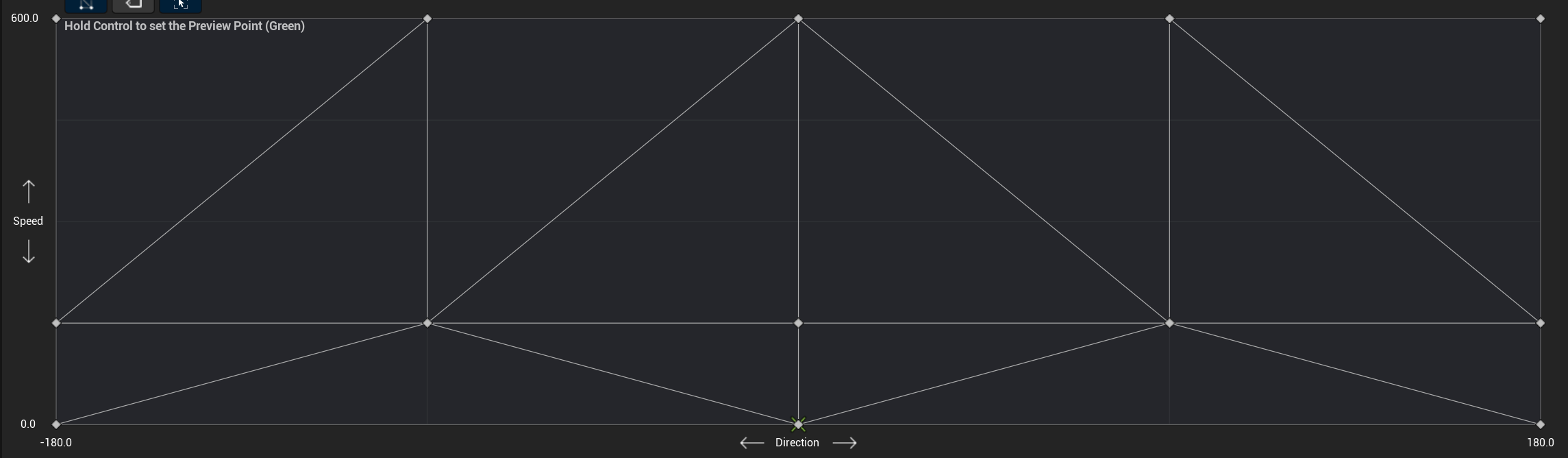
Task: Click the fit-to-samples zoom button
Action: click(180, 5)
